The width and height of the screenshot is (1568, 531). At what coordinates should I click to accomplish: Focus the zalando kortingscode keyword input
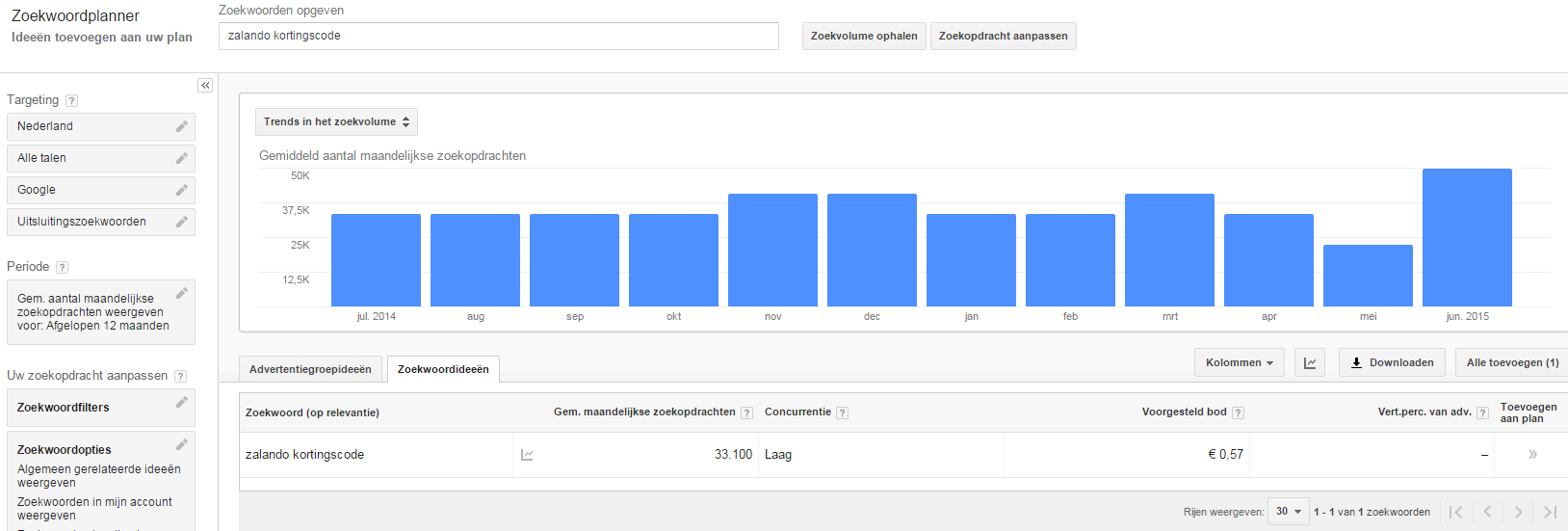click(x=499, y=36)
